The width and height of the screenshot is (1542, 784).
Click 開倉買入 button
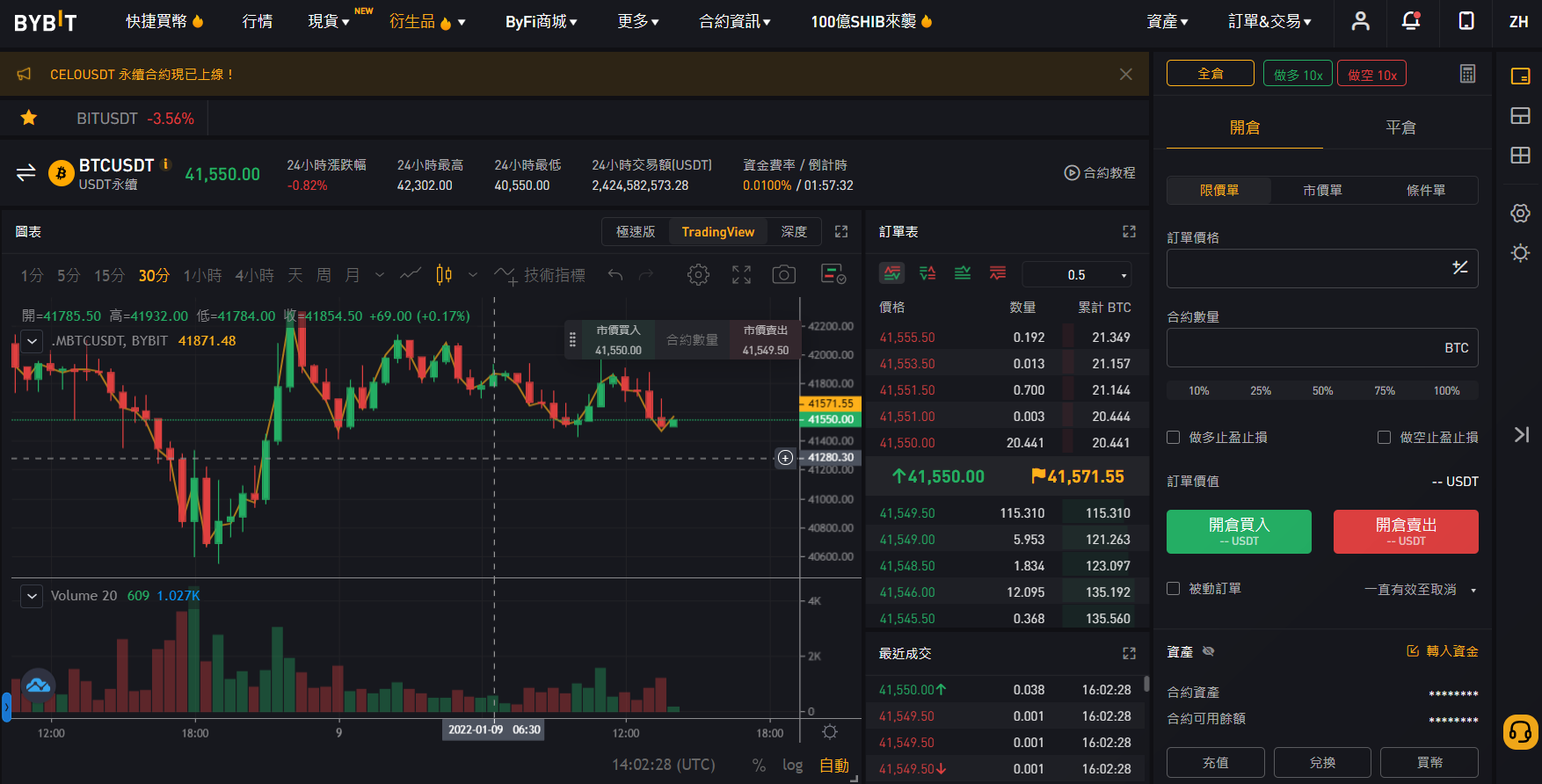(x=1239, y=532)
